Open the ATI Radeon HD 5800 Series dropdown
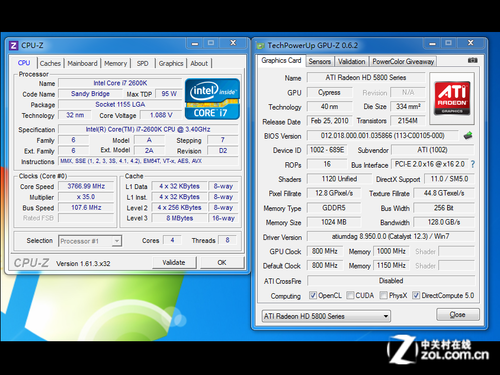The width and height of the screenshot is (500, 375). 326,316
